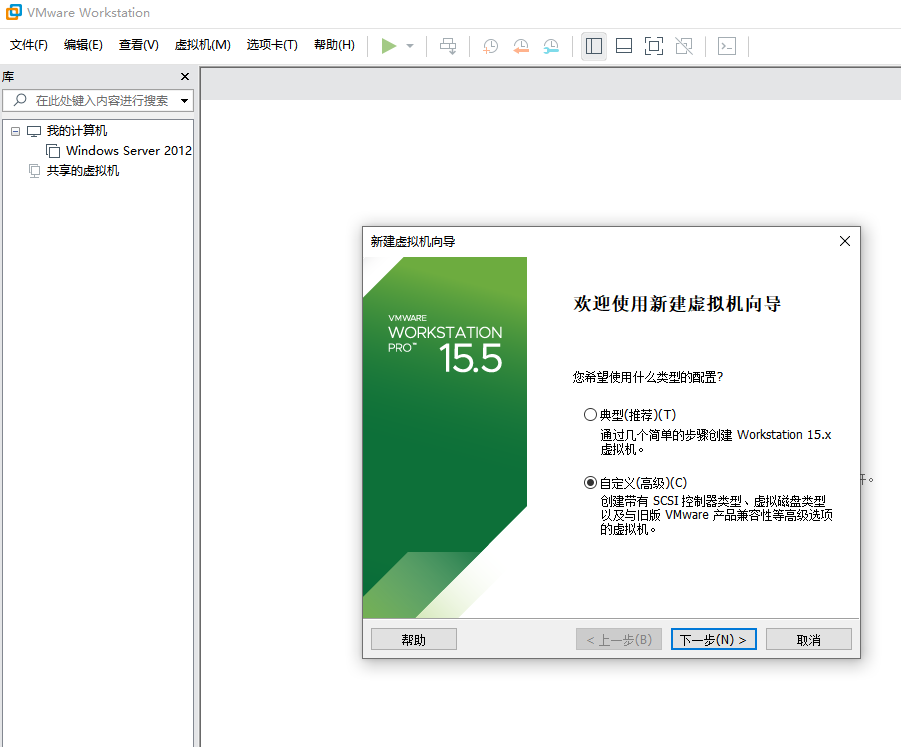The height and width of the screenshot is (747, 901).
Task: Toggle the thumbnail bar view icon
Action: (623, 46)
